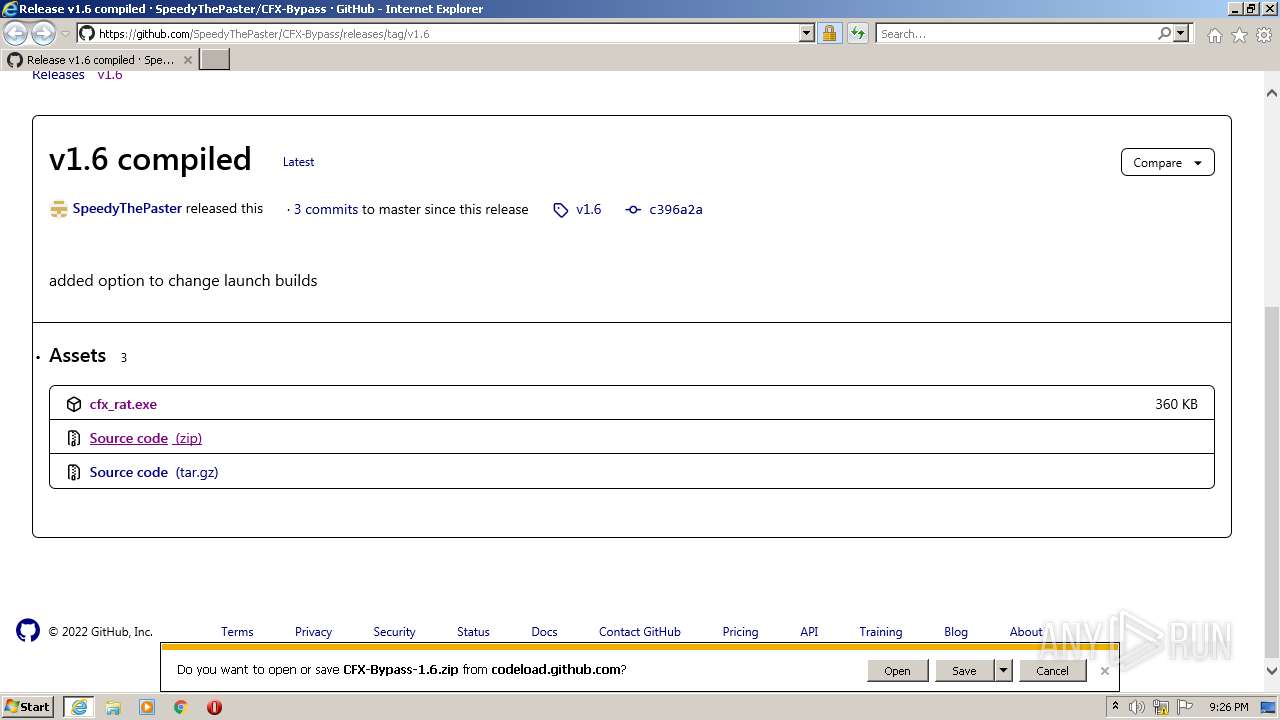Open the Privacy footer link
Screen dimensions: 1280x720
[313, 632]
